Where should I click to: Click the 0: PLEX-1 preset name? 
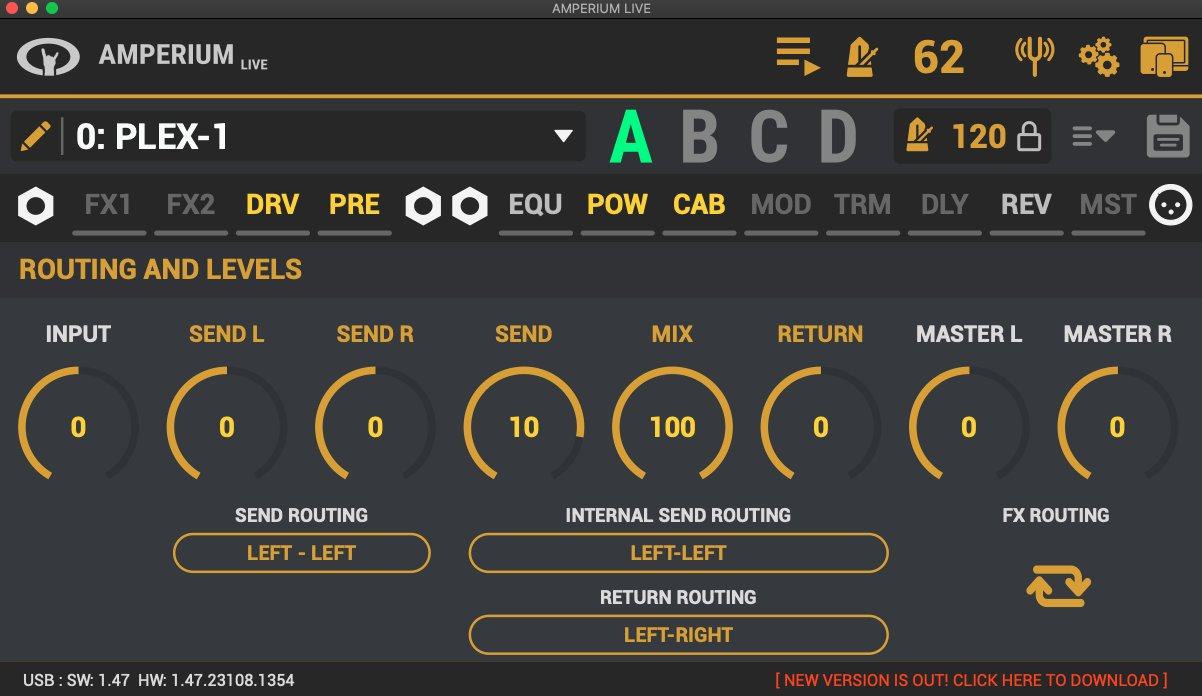click(x=152, y=136)
